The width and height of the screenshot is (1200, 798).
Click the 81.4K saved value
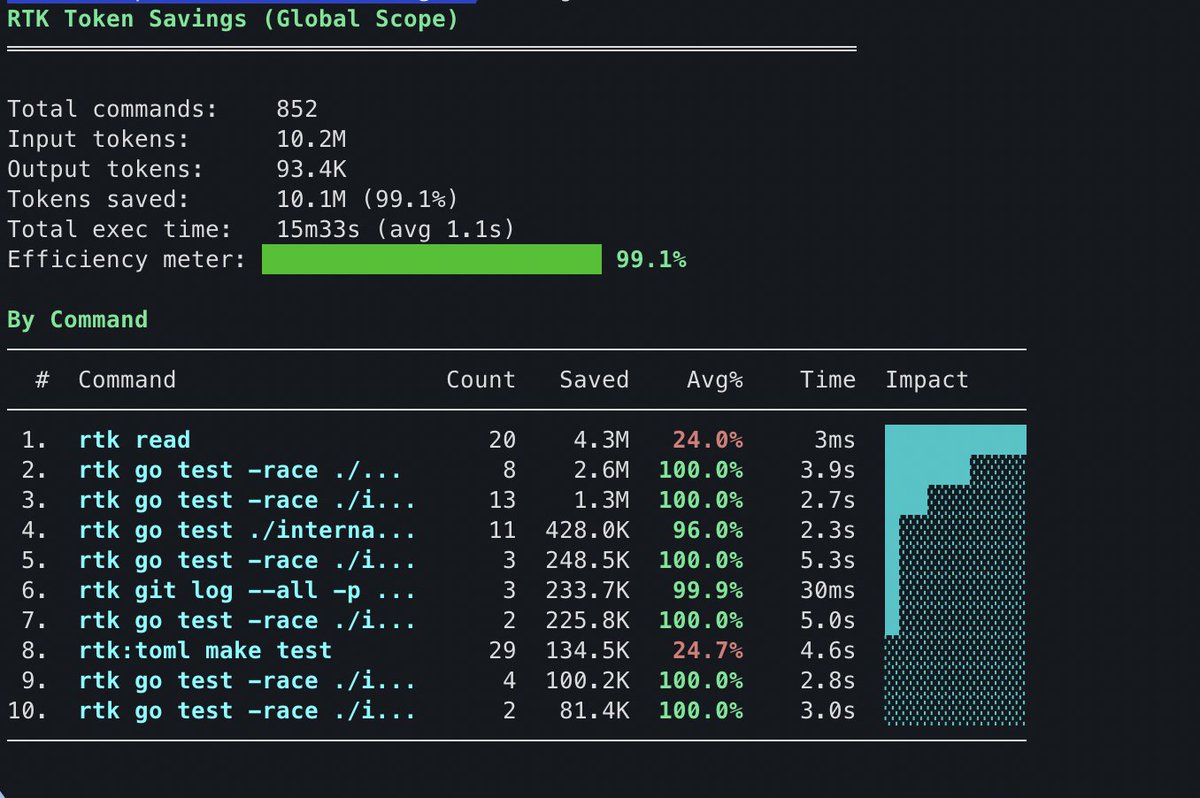coord(594,710)
